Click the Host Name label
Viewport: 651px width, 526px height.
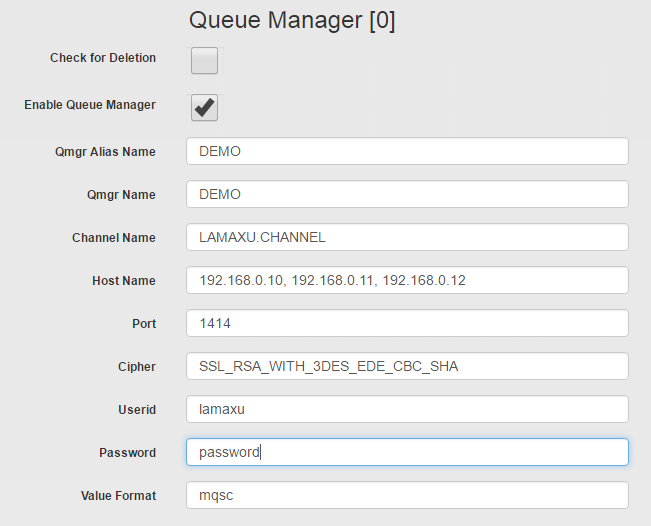tap(124, 281)
